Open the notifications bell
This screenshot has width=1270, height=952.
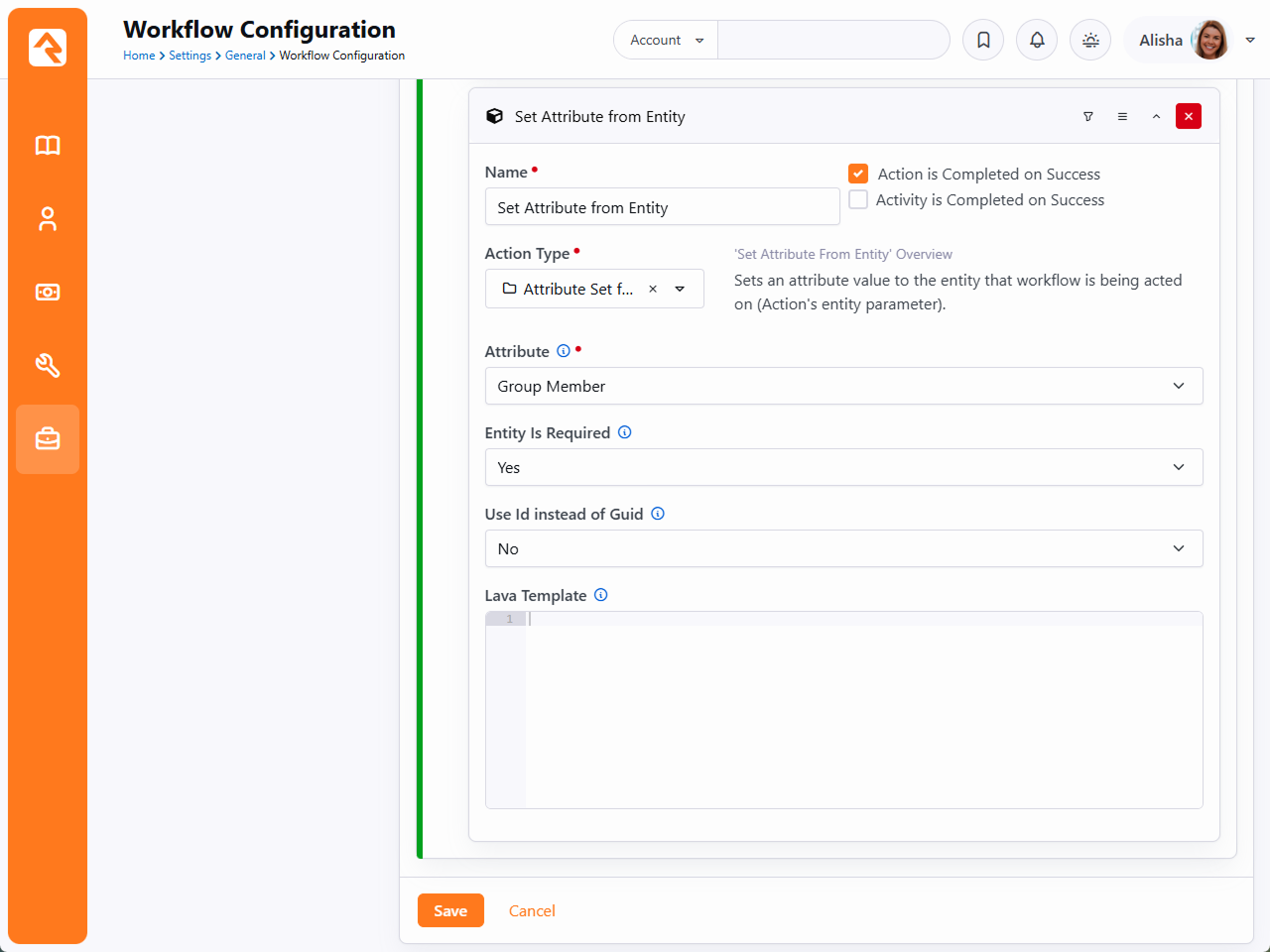pyautogui.click(x=1037, y=40)
